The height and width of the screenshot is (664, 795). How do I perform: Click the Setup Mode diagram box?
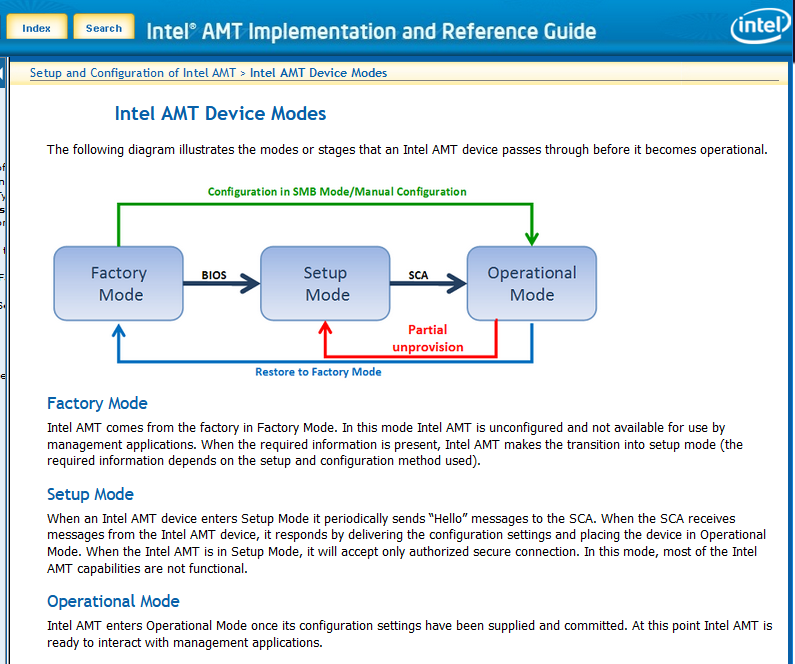click(326, 283)
